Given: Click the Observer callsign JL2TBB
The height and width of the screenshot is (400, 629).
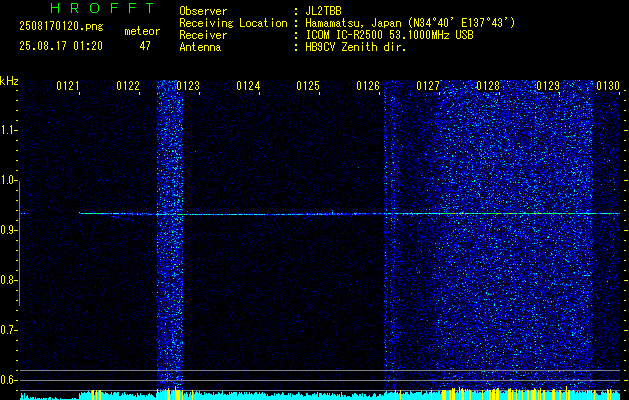Looking at the screenshot, I should pyautogui.click(x=323, y=11).
